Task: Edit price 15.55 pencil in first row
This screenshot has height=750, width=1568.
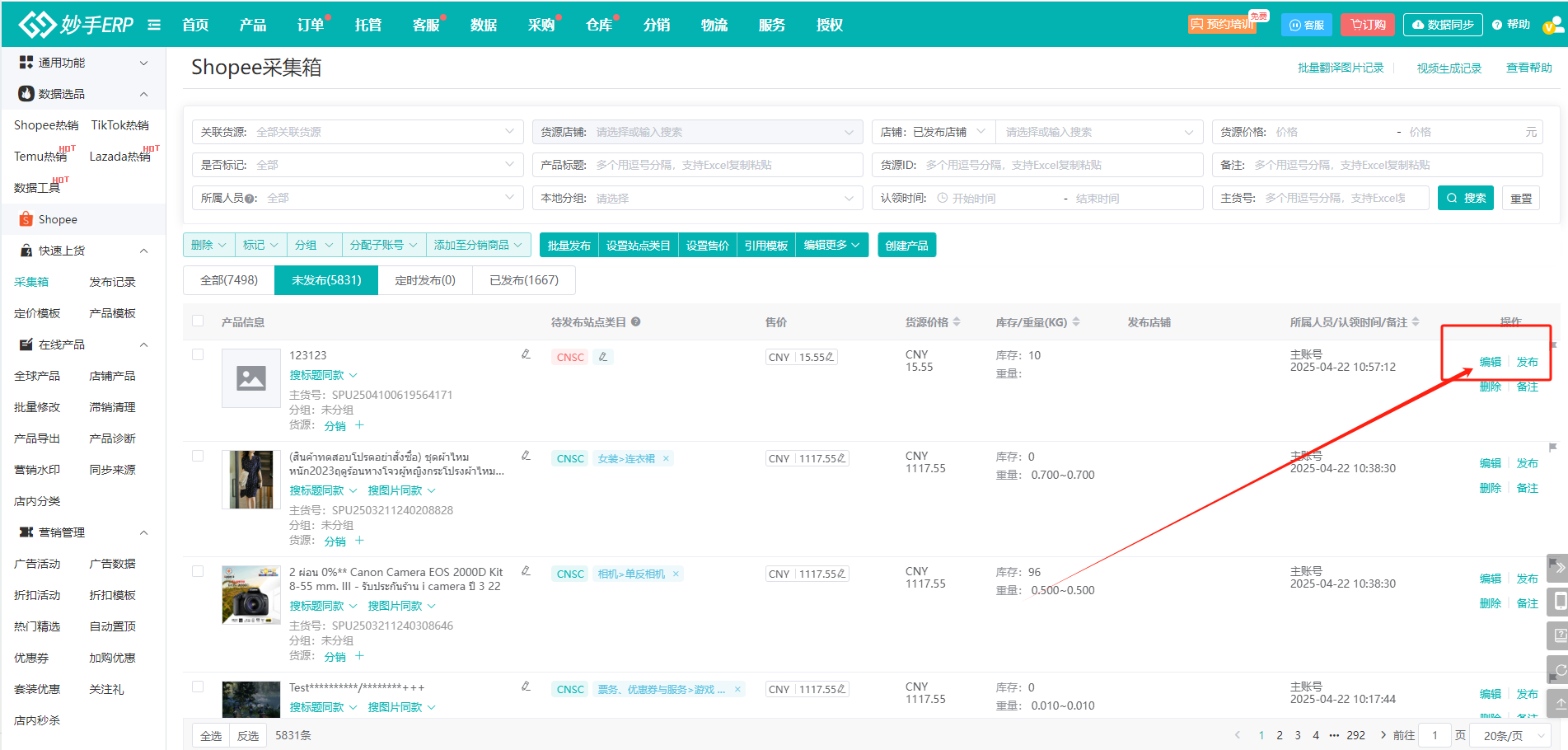Action: tap(829, 357)
